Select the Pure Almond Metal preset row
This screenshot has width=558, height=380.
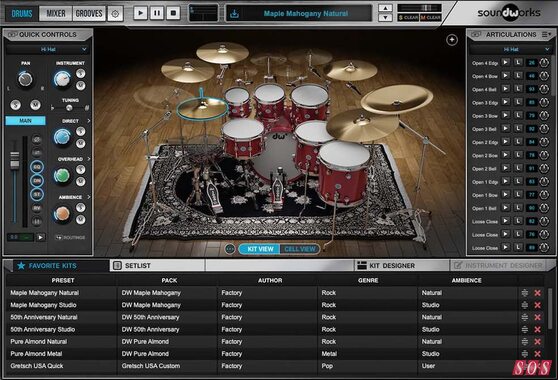pyautogui.click(x=263, y=354)
